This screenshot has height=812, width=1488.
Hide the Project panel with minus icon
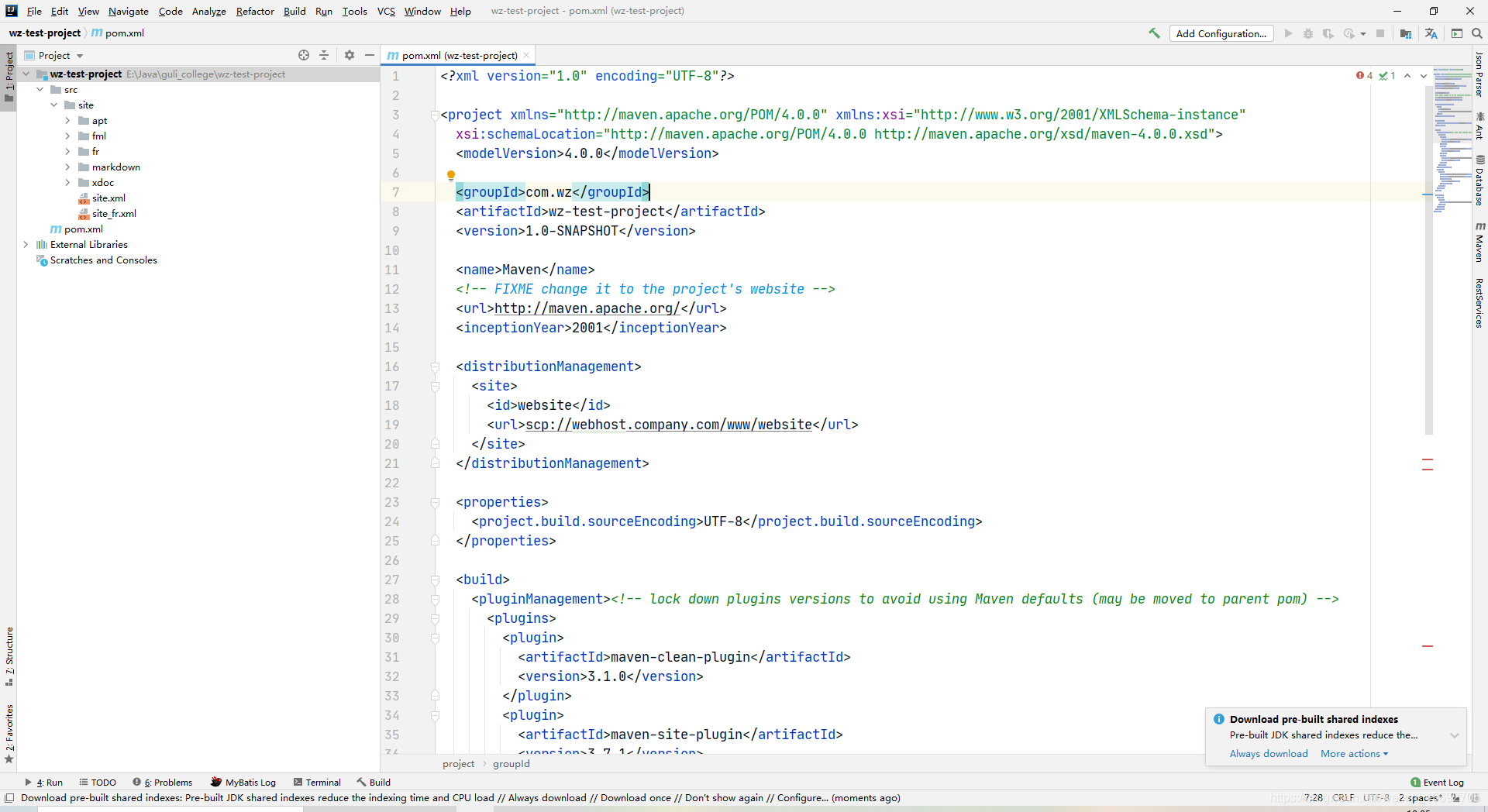[370, 55]
